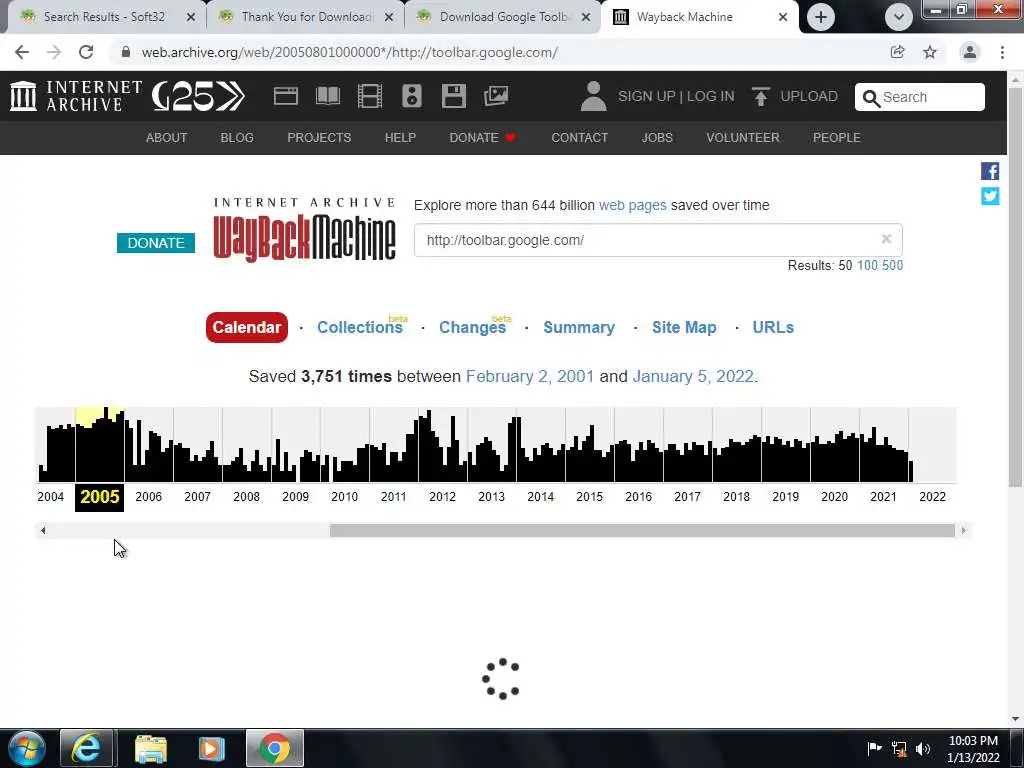Screen dimensions: 1024x768
Task: Open the Internet Archive home logo
Action: coord(76,96)
